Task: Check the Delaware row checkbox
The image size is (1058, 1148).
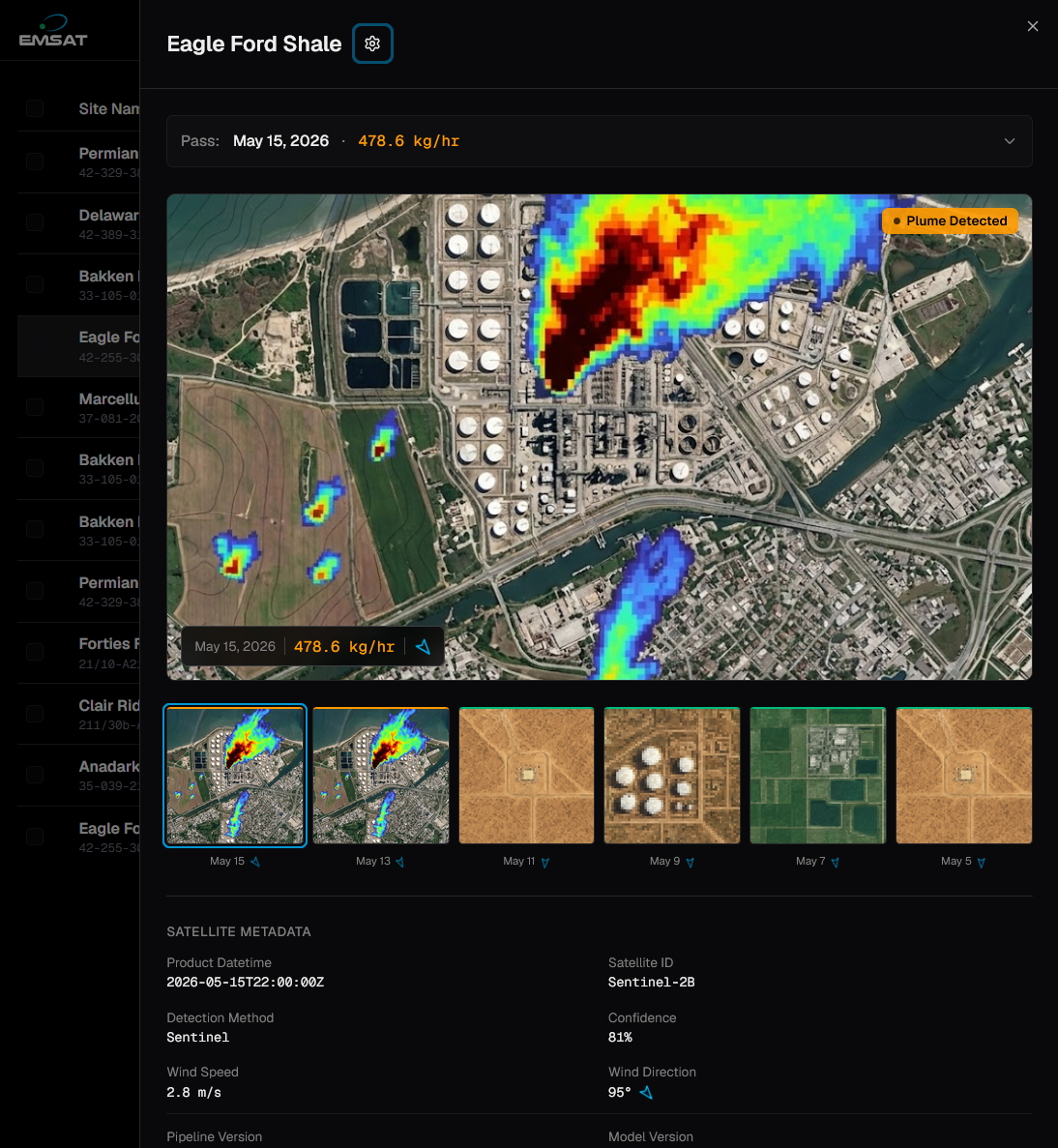Action: [35, 222]
